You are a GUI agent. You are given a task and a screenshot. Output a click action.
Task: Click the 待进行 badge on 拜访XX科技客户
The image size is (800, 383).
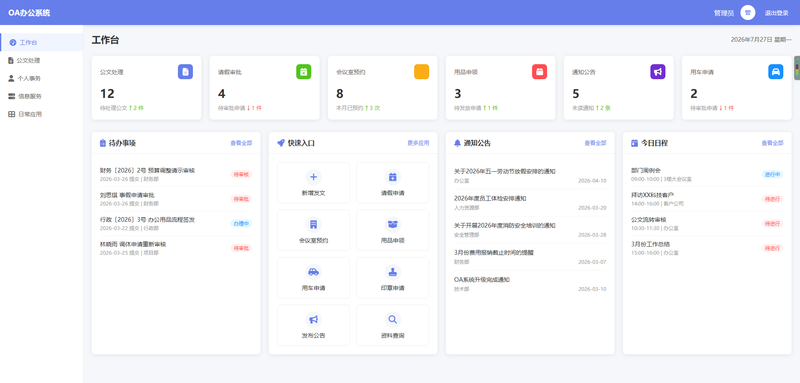click(772, 199)
